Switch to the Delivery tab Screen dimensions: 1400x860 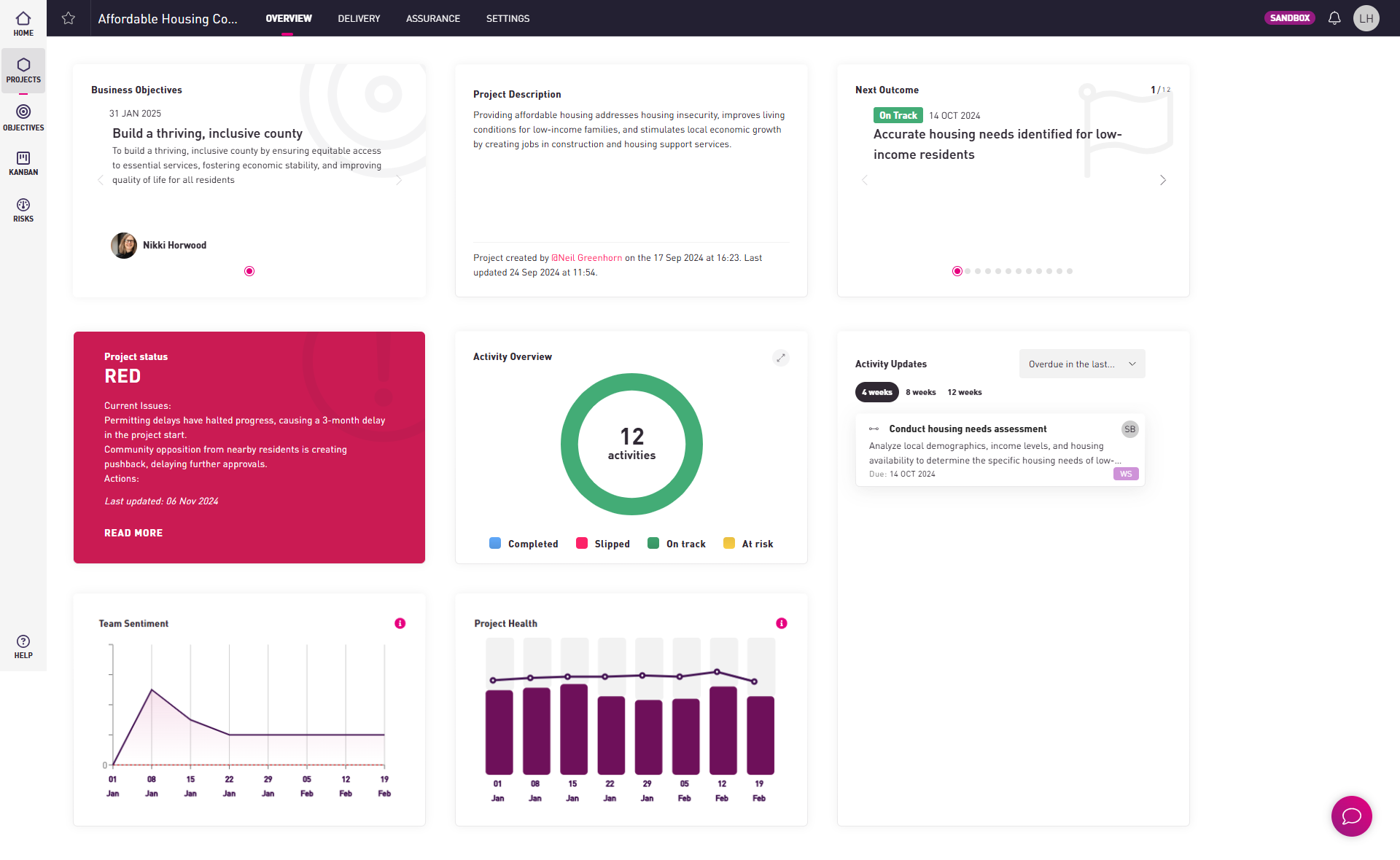(x=359, y=18)
